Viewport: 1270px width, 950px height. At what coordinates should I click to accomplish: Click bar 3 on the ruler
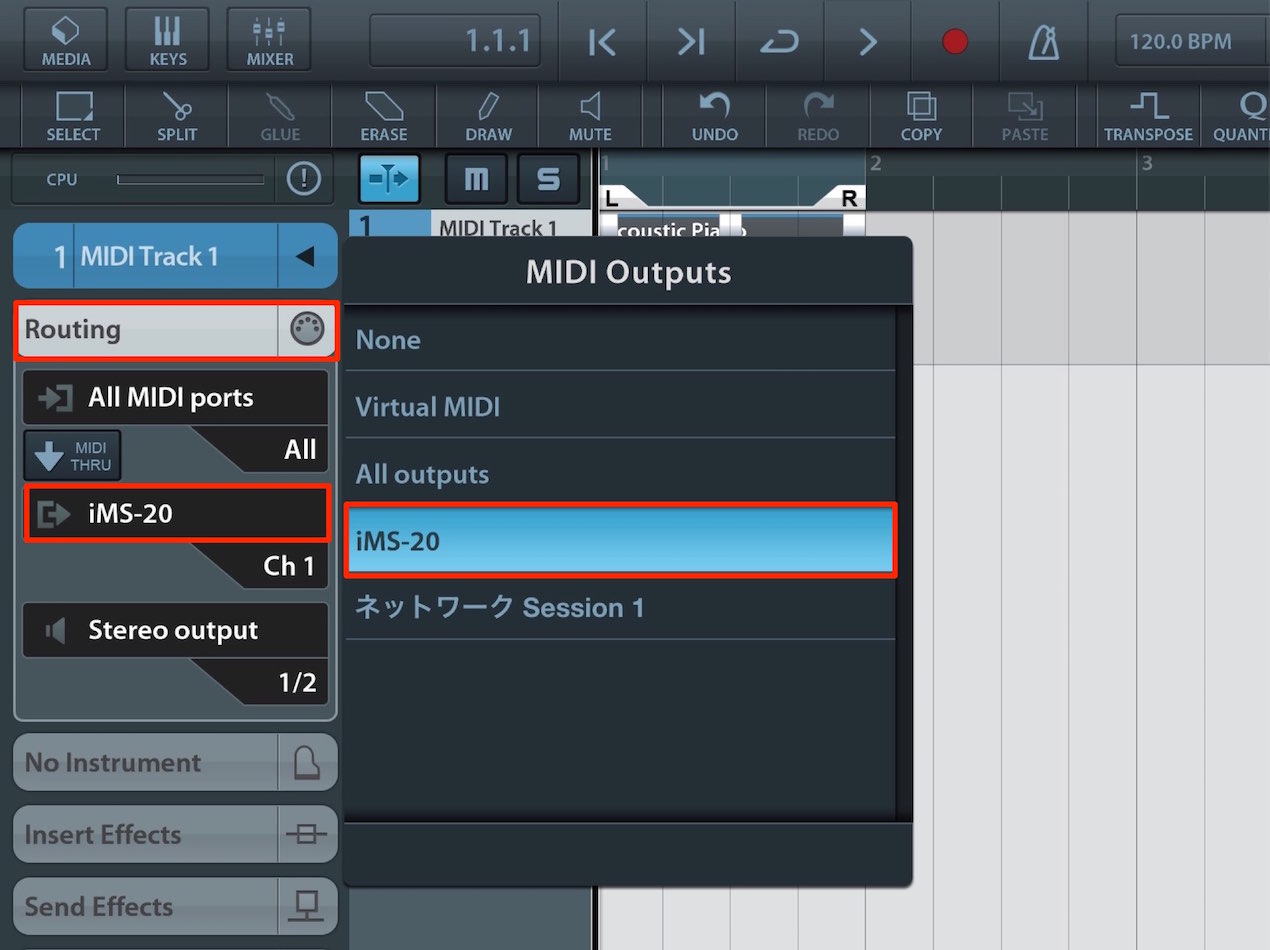pyautogui.click(x=1148, y=163)
